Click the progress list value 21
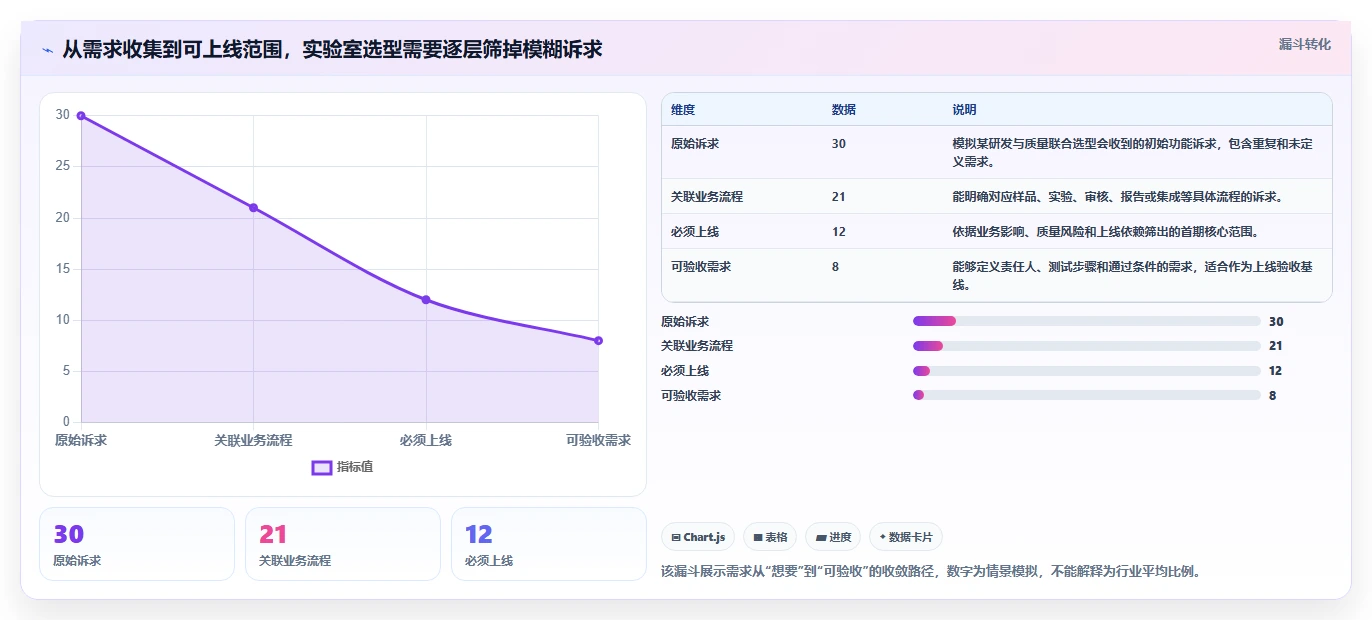 [x=1276, y=346]
